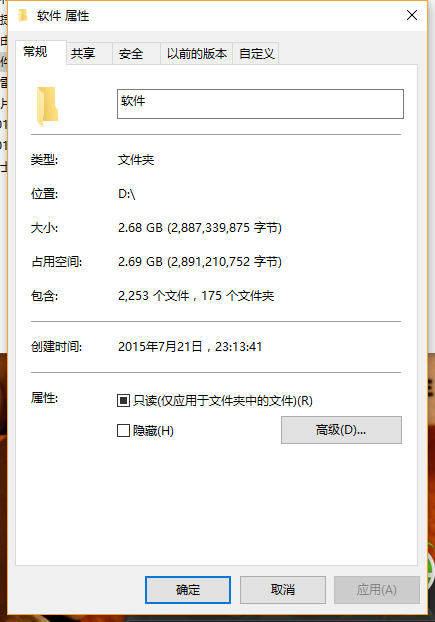Click the small folder icon in the title bar
This screenshot has height=622, width=435.
pyautogui.click(x=23, y=15)
